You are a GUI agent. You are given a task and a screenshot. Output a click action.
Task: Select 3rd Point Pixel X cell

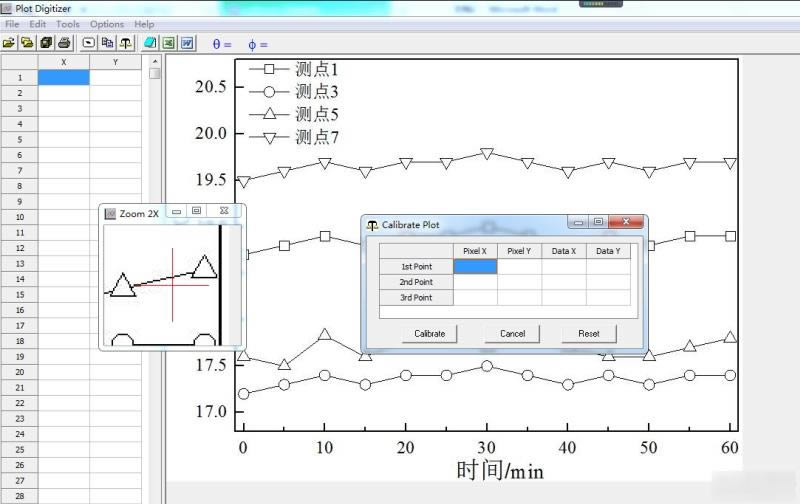[475, 297]
